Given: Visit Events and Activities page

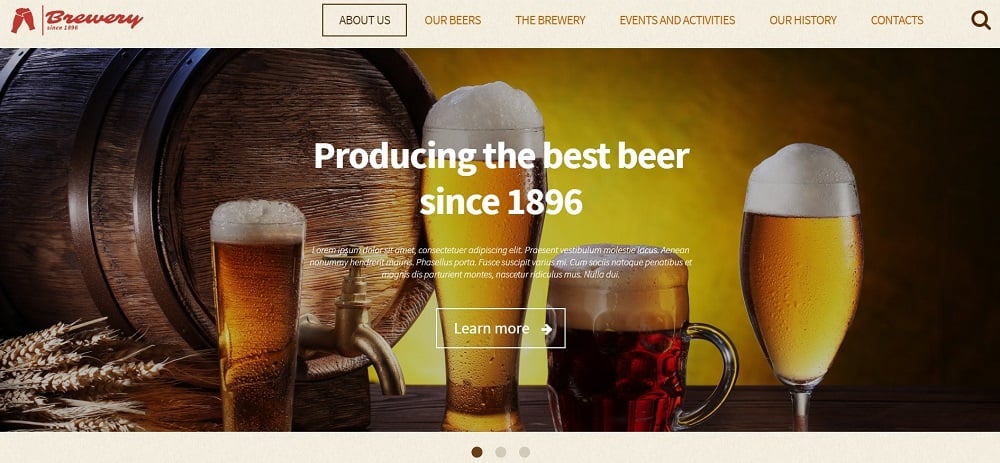Looking at the screenshot, I should pos(677,20).
